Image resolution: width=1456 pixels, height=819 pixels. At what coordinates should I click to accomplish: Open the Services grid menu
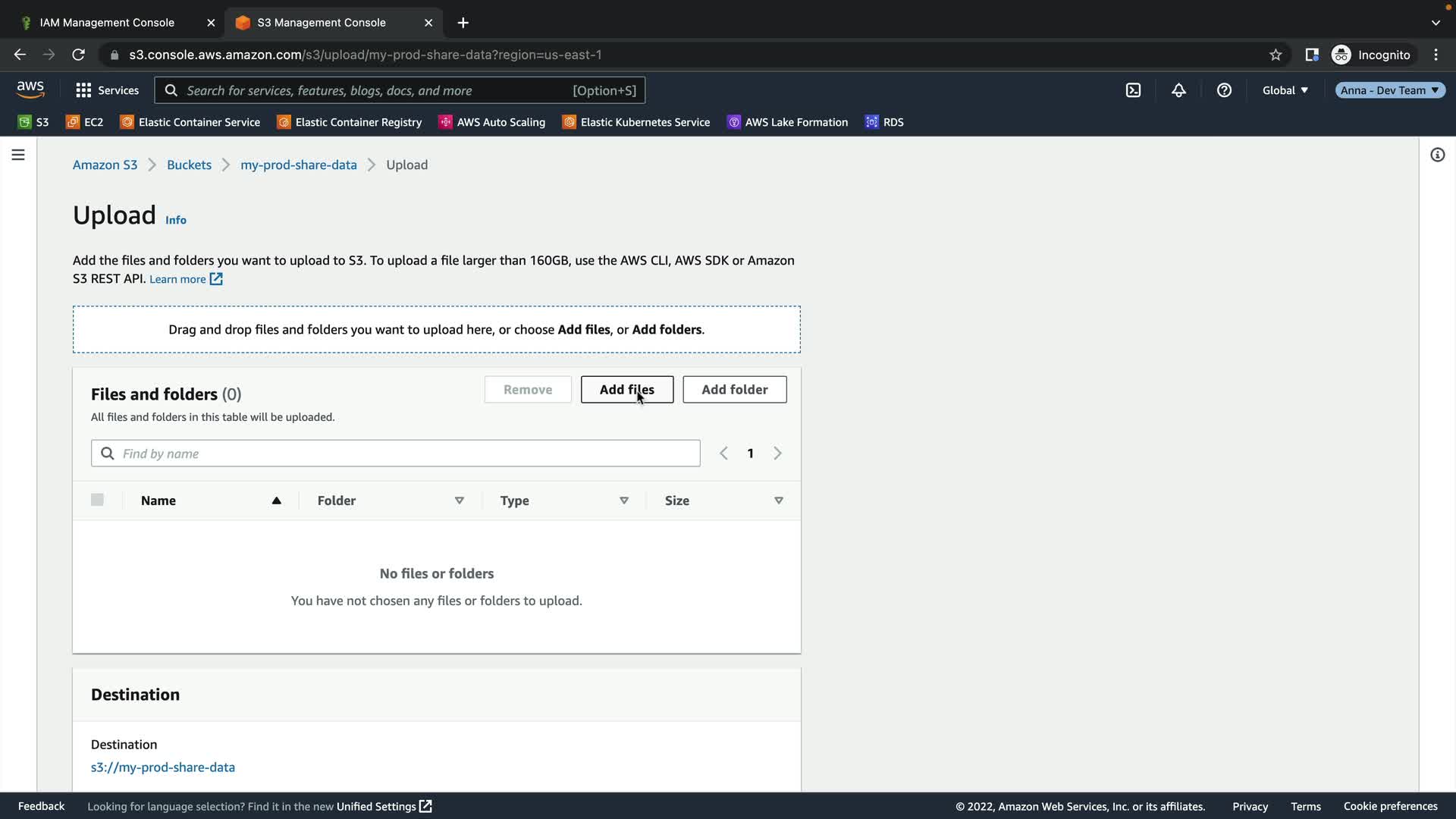tap(107, 90)
